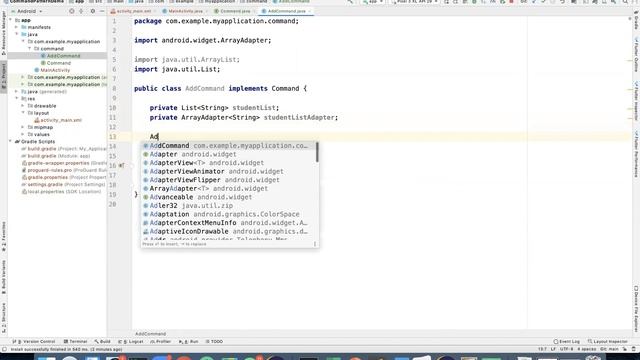The height and width of the screenshot is (360, 640).
Task: Choose Advanceable completion suggestion
Action: pos(229,197)
